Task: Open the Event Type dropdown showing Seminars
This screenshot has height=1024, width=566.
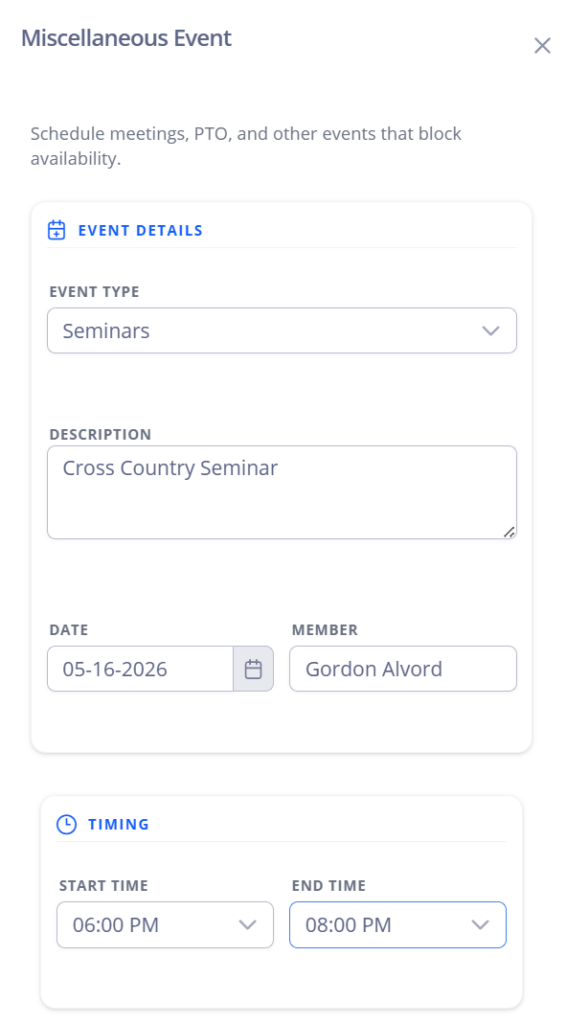Action: click(x=282, y=330)
